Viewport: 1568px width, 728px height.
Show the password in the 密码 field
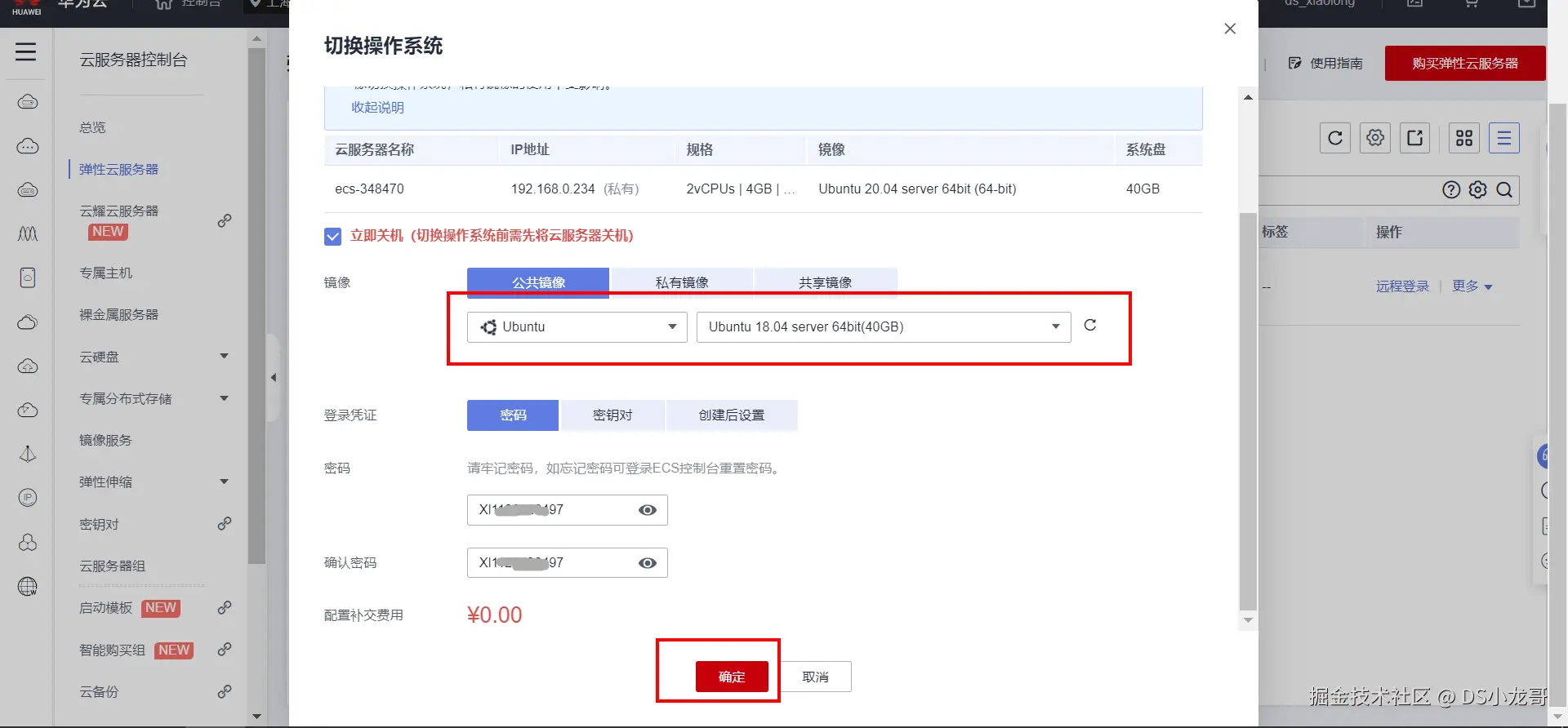click(648, 510)
